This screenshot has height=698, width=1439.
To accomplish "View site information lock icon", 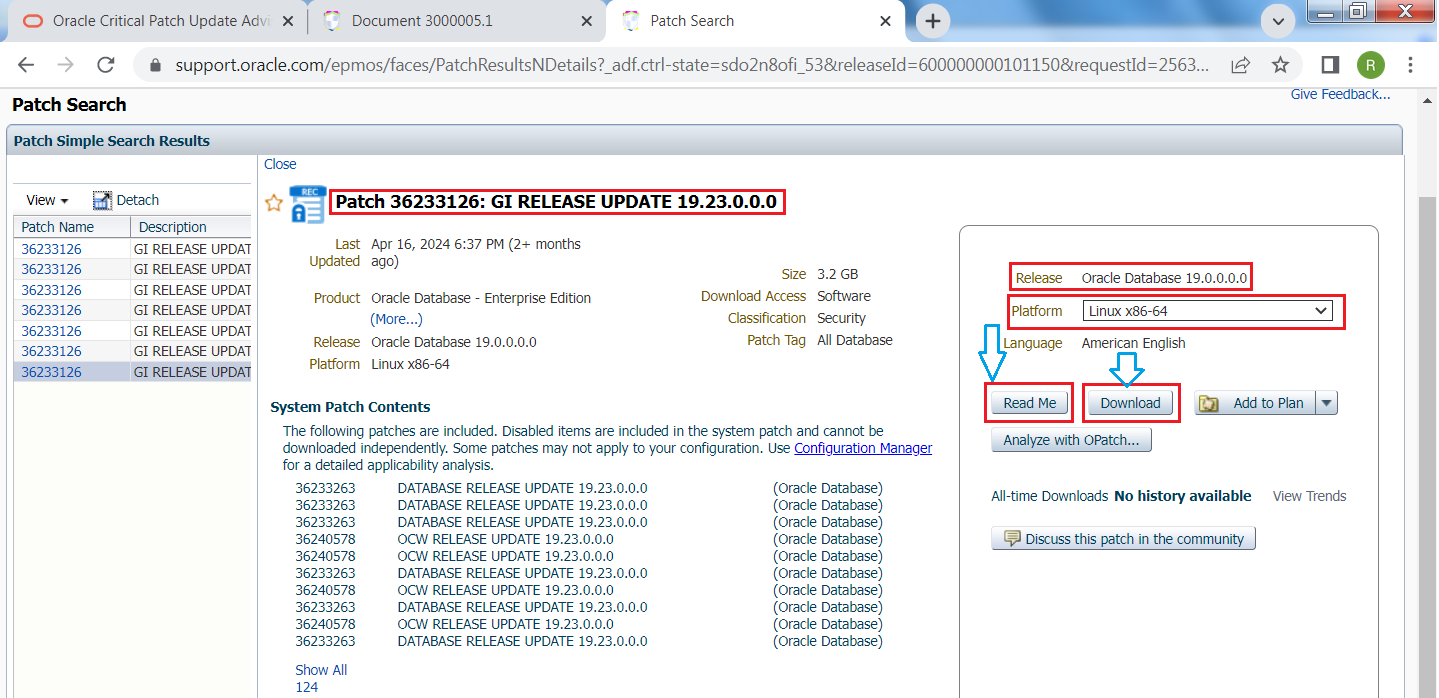I will coord(155,65).
